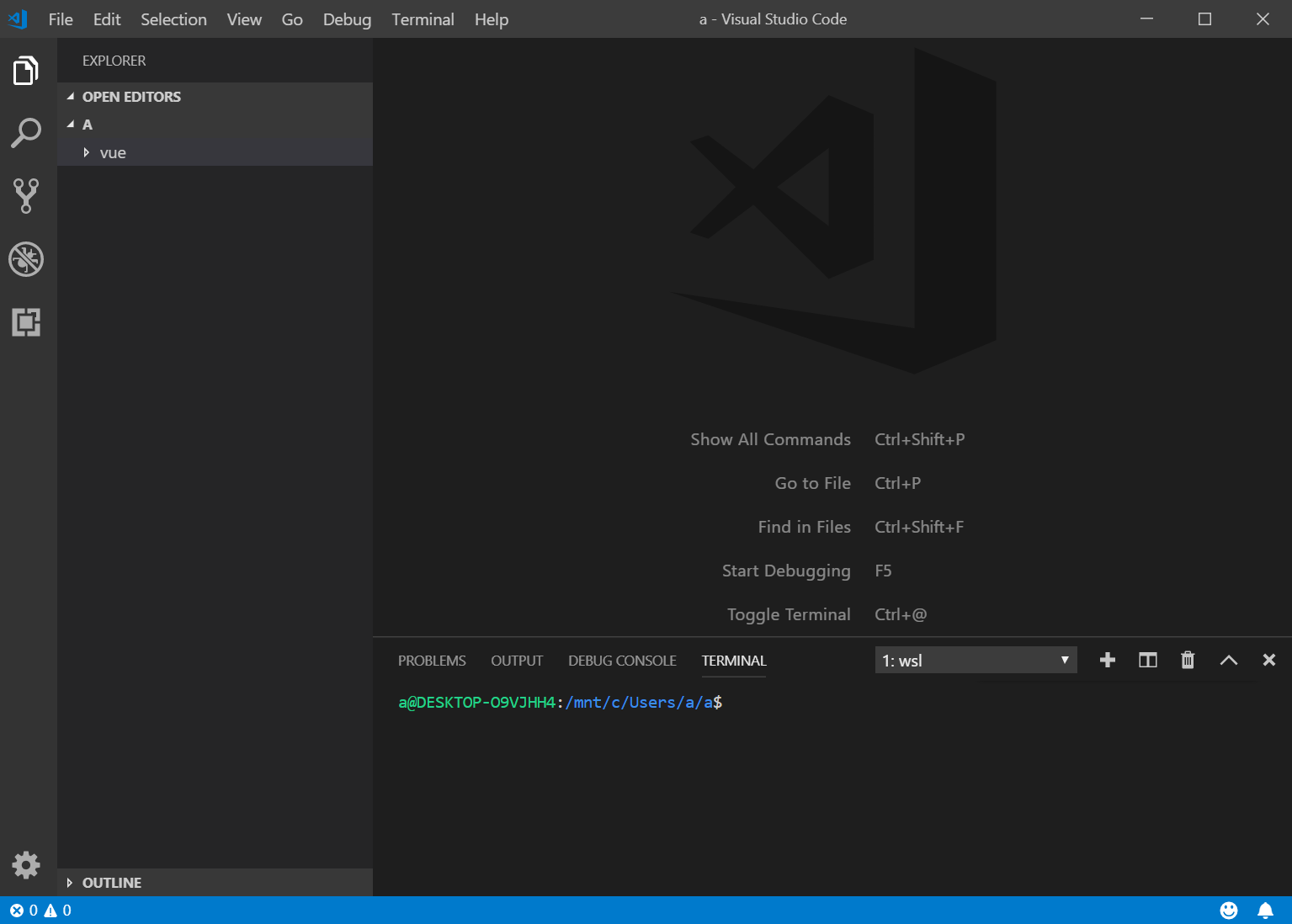The image size is (1292, 924).
Task: Open the Debug view icon
Action: click(26, 259)
